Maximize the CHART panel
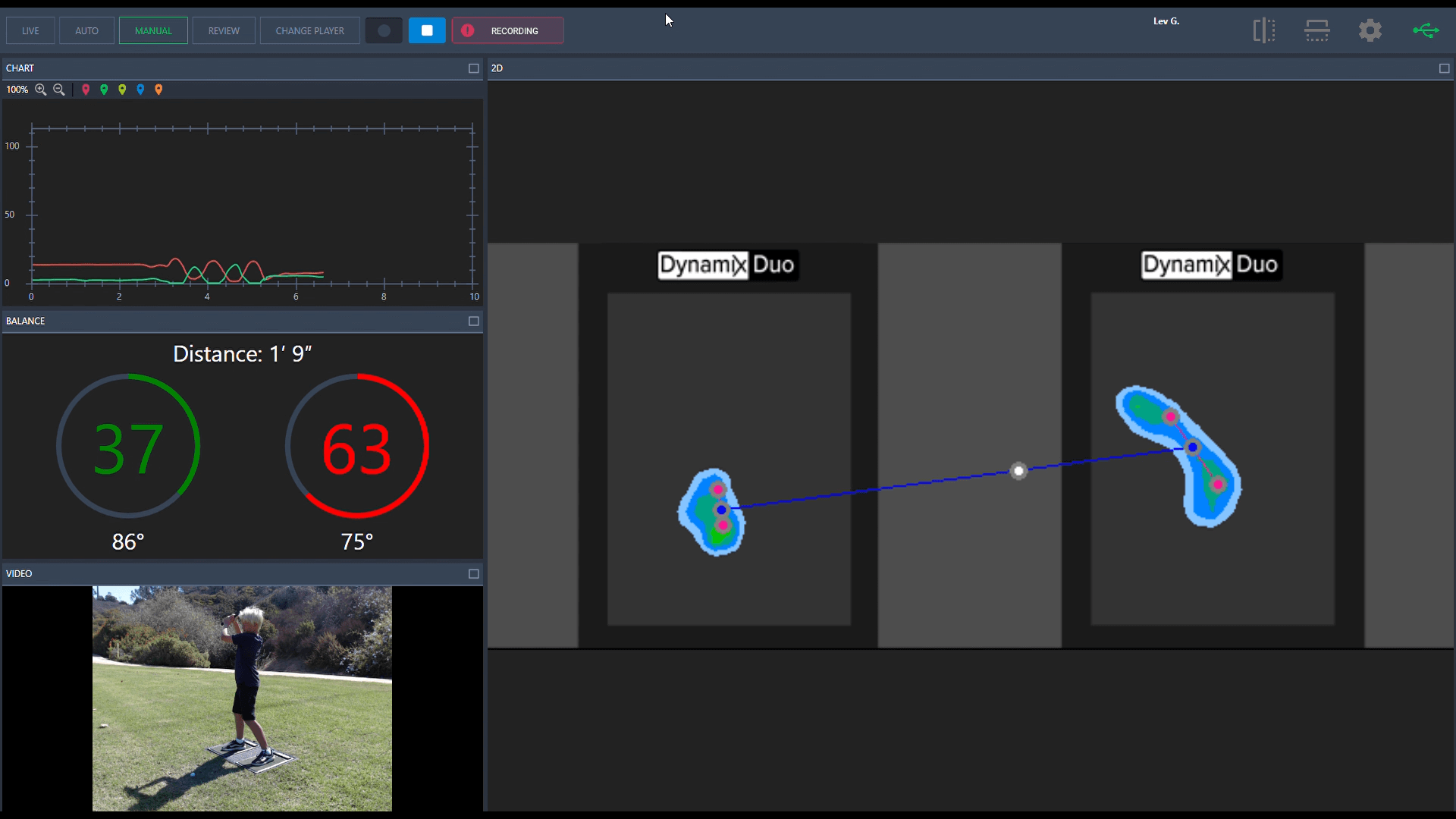 point(474,68)
